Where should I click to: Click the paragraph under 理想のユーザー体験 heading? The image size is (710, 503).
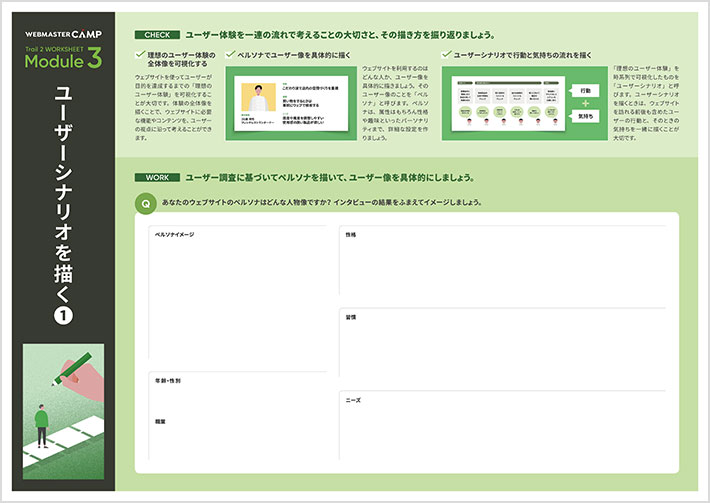pos(173,107)
